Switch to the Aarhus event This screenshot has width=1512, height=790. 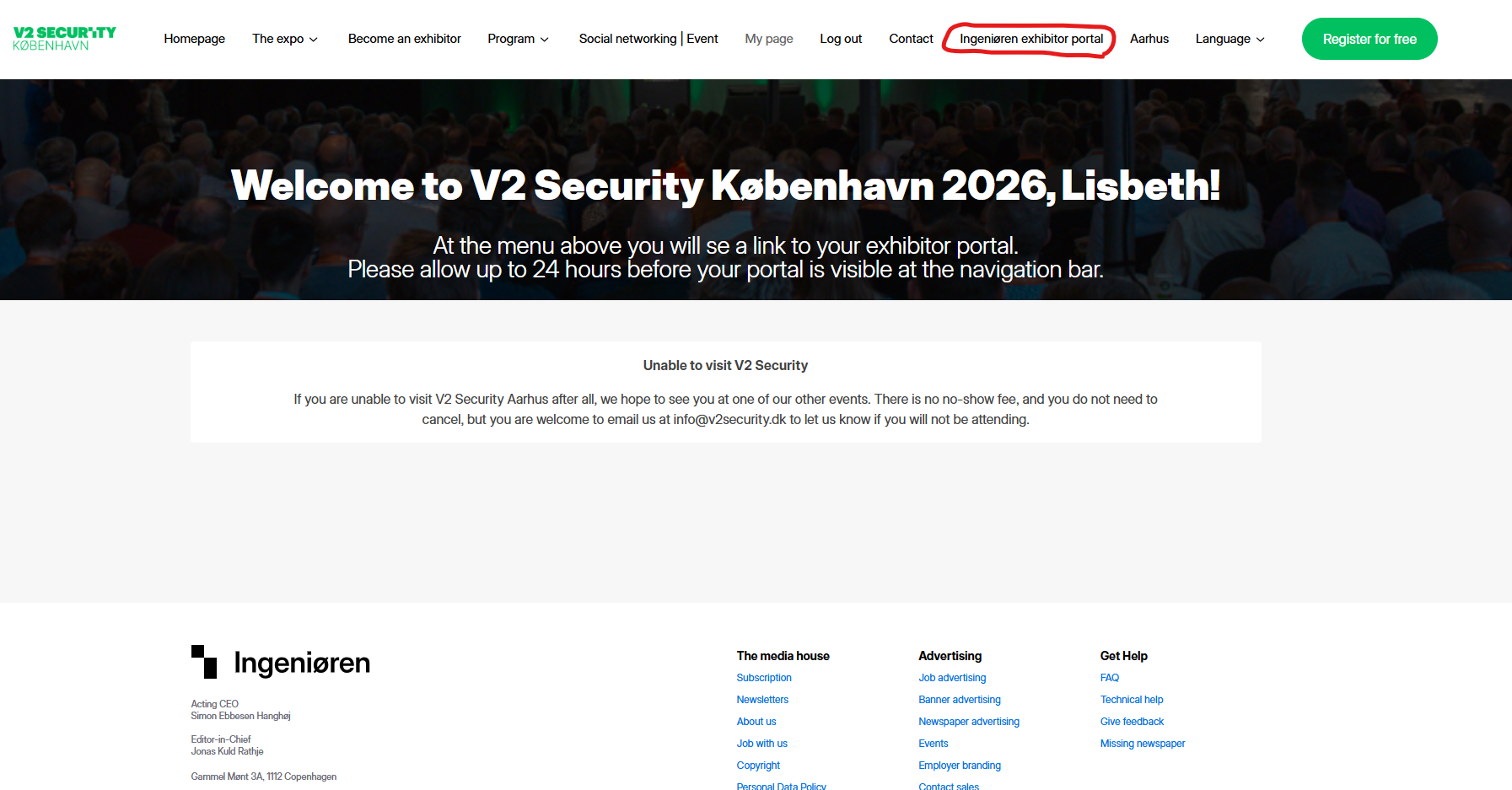[x=1149, y=39]
